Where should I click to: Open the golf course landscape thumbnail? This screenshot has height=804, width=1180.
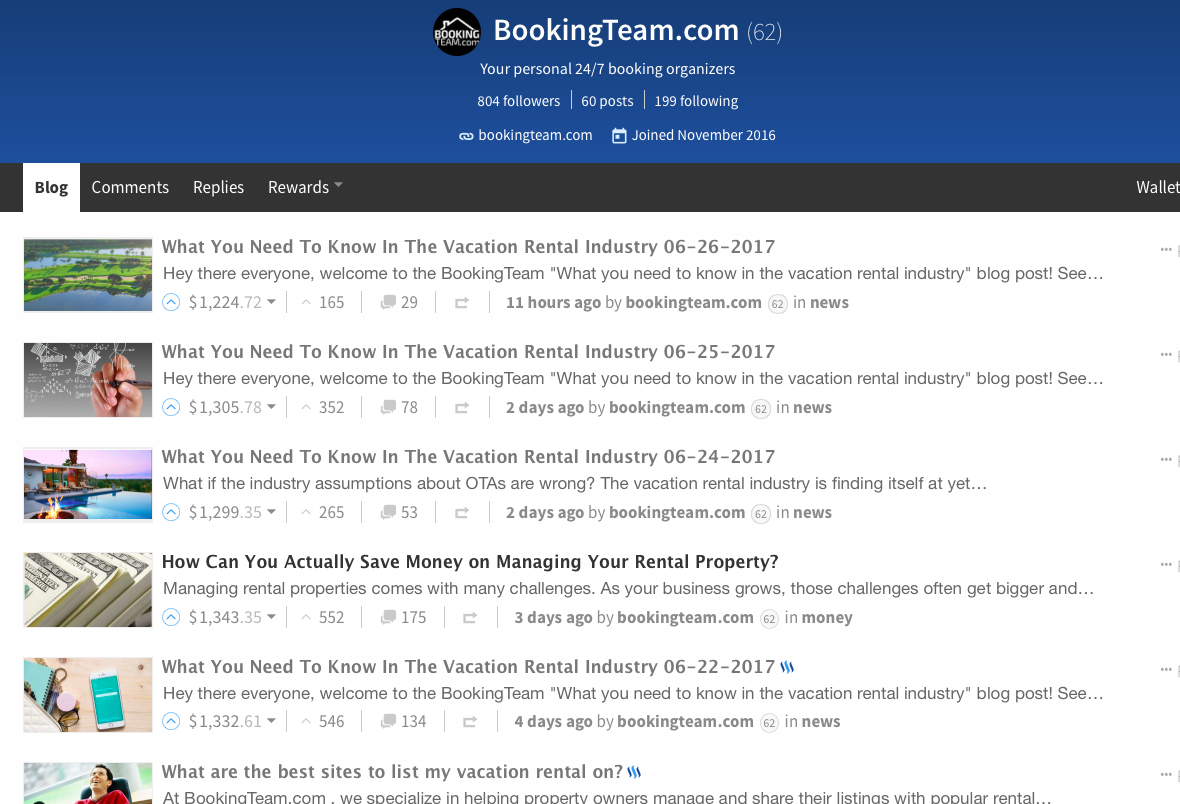88,275
